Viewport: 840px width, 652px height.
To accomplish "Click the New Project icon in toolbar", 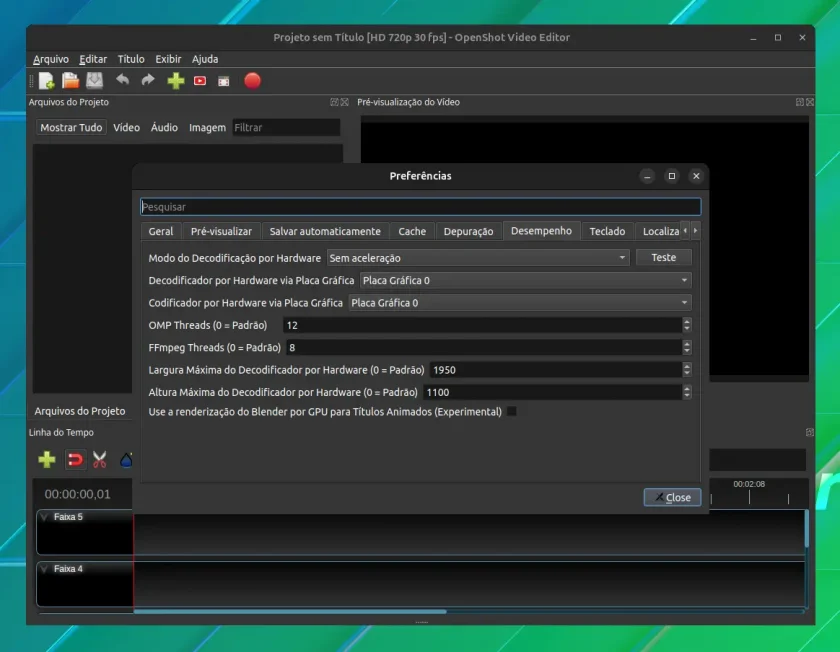I will pos(47,81).
